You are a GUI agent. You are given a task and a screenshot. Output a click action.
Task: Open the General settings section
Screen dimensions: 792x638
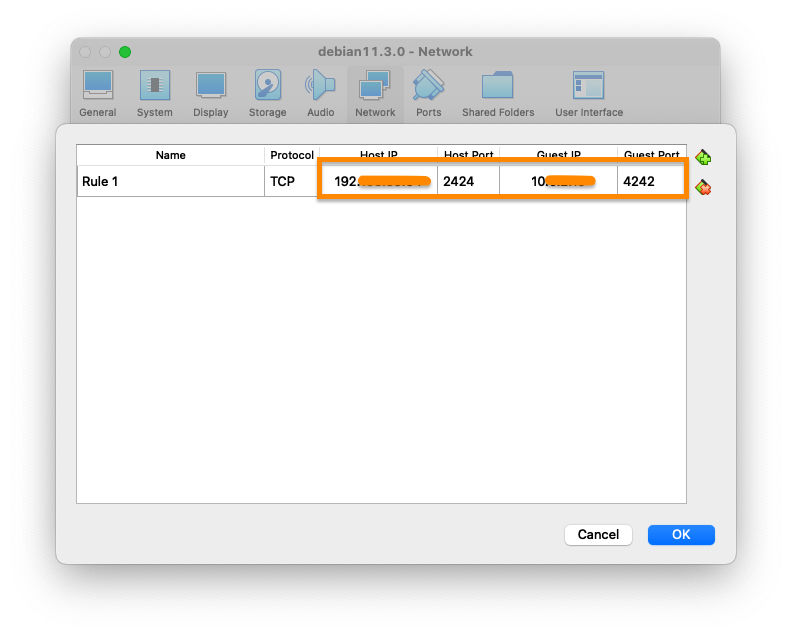pos(98,94)
